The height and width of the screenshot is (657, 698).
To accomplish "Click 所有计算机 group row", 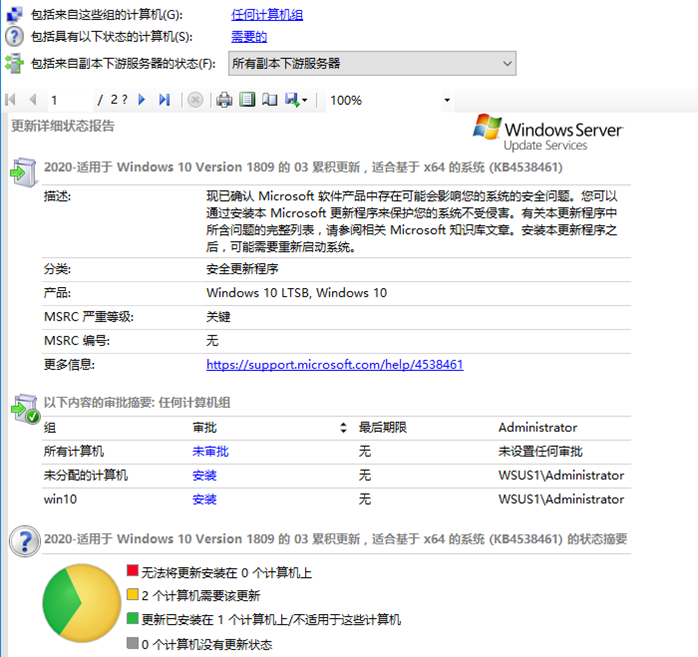I will 74,452.
